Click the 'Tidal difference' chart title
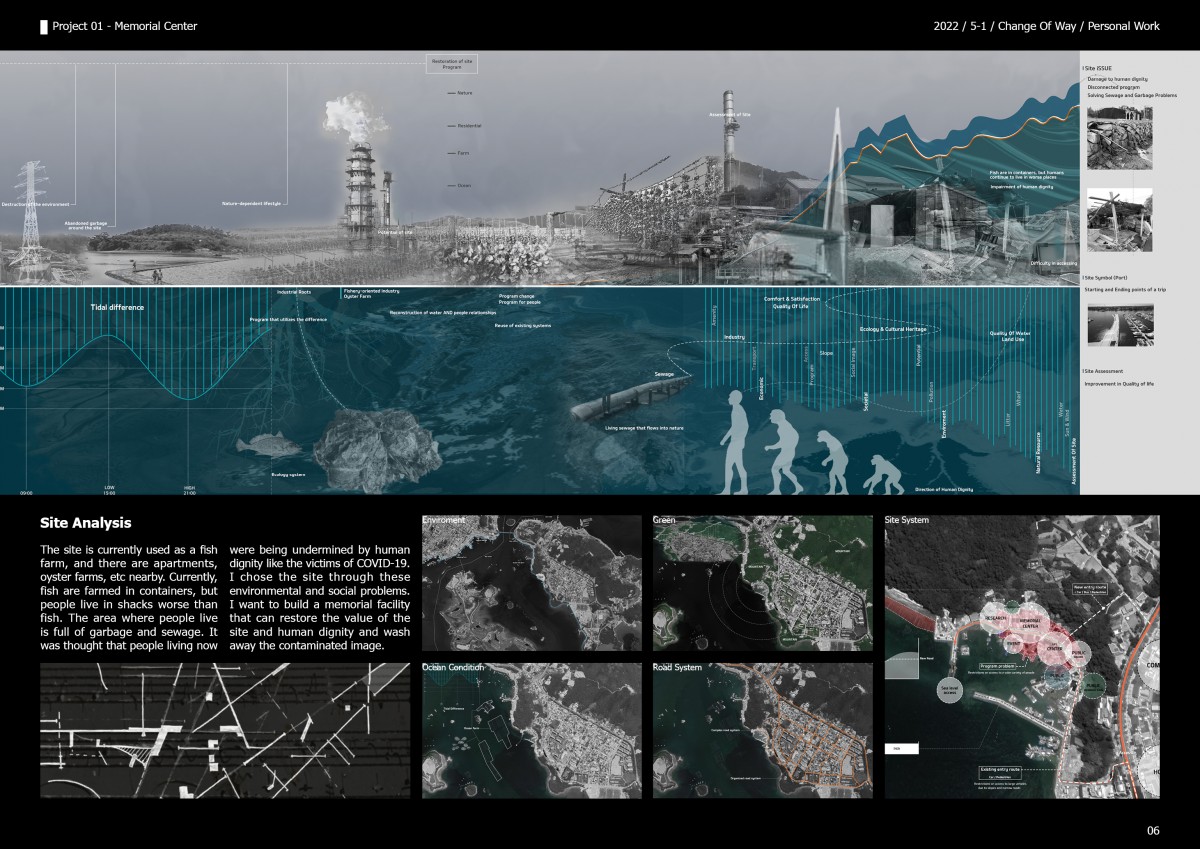The image size is (1200, 849). tap(117, 307)
